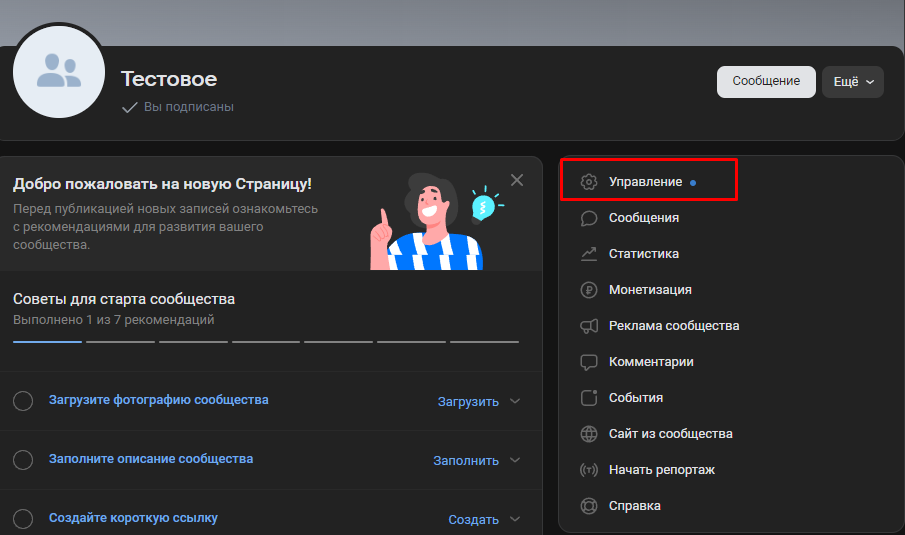Expand the chevron next to Создать

(x=515, y=519)
